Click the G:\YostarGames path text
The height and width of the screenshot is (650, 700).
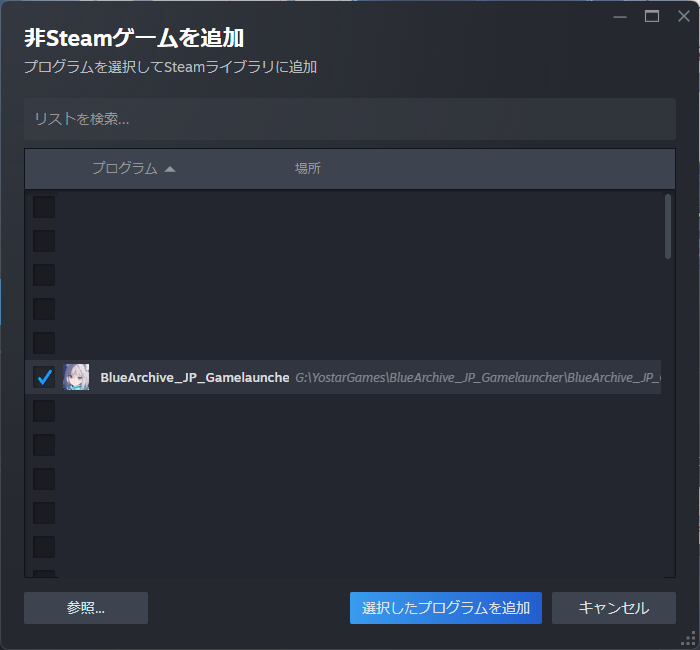(x=478, y=378)
